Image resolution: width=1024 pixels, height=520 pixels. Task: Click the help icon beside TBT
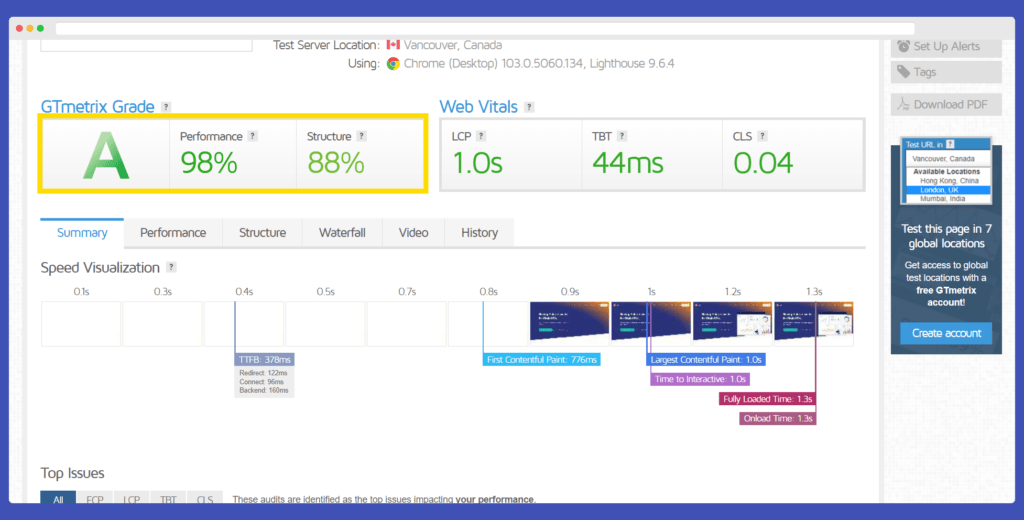tap(622, 136)
